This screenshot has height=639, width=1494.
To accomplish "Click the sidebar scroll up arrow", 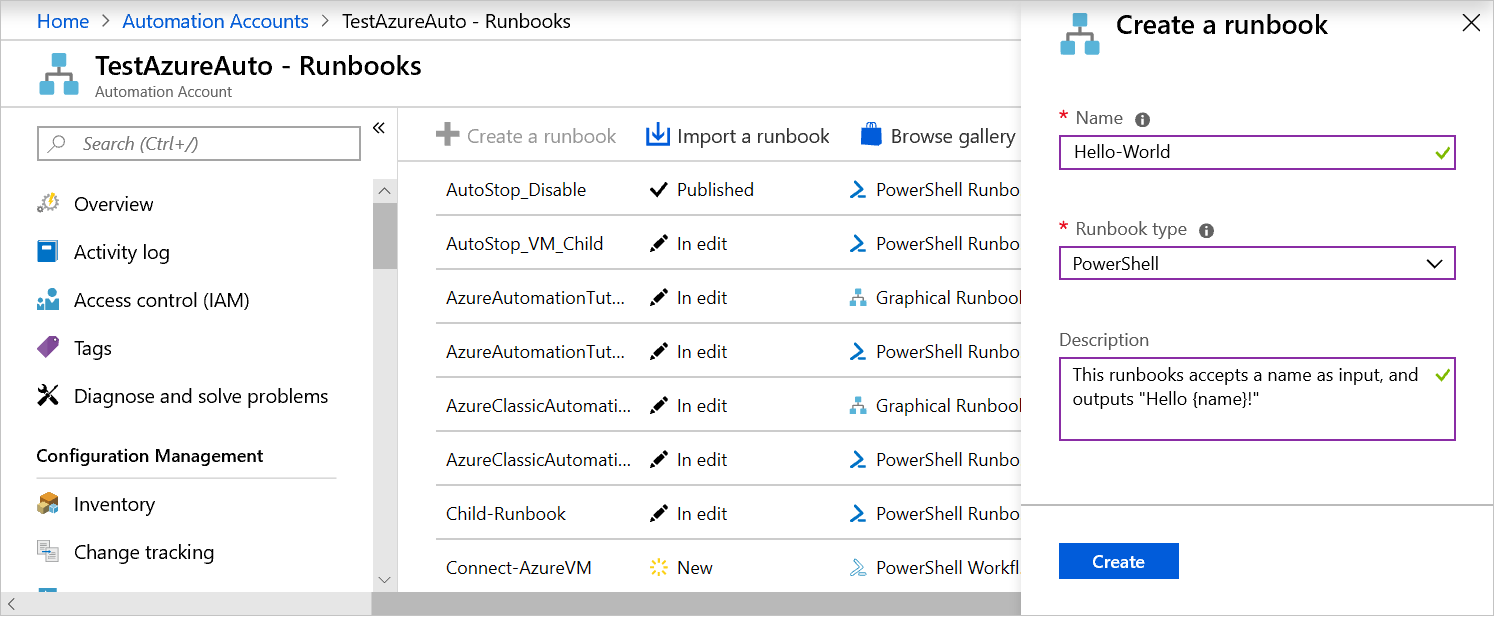I will pyautogui.click(x=385, y=190).
